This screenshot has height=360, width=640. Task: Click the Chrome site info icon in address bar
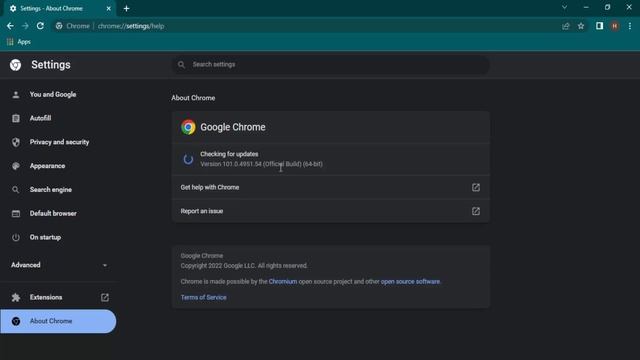point(59,26)
